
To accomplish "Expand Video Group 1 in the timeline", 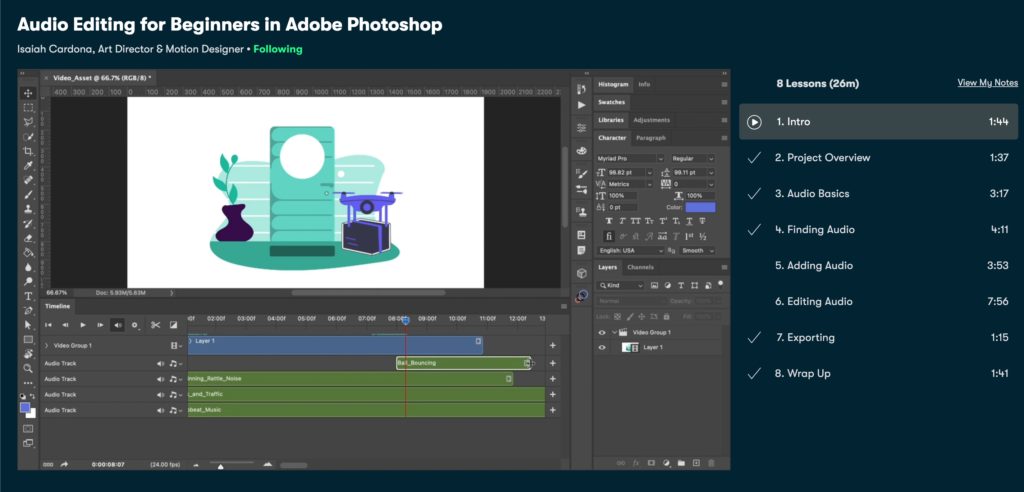I will pyautogui.click(x=46, y=345).
